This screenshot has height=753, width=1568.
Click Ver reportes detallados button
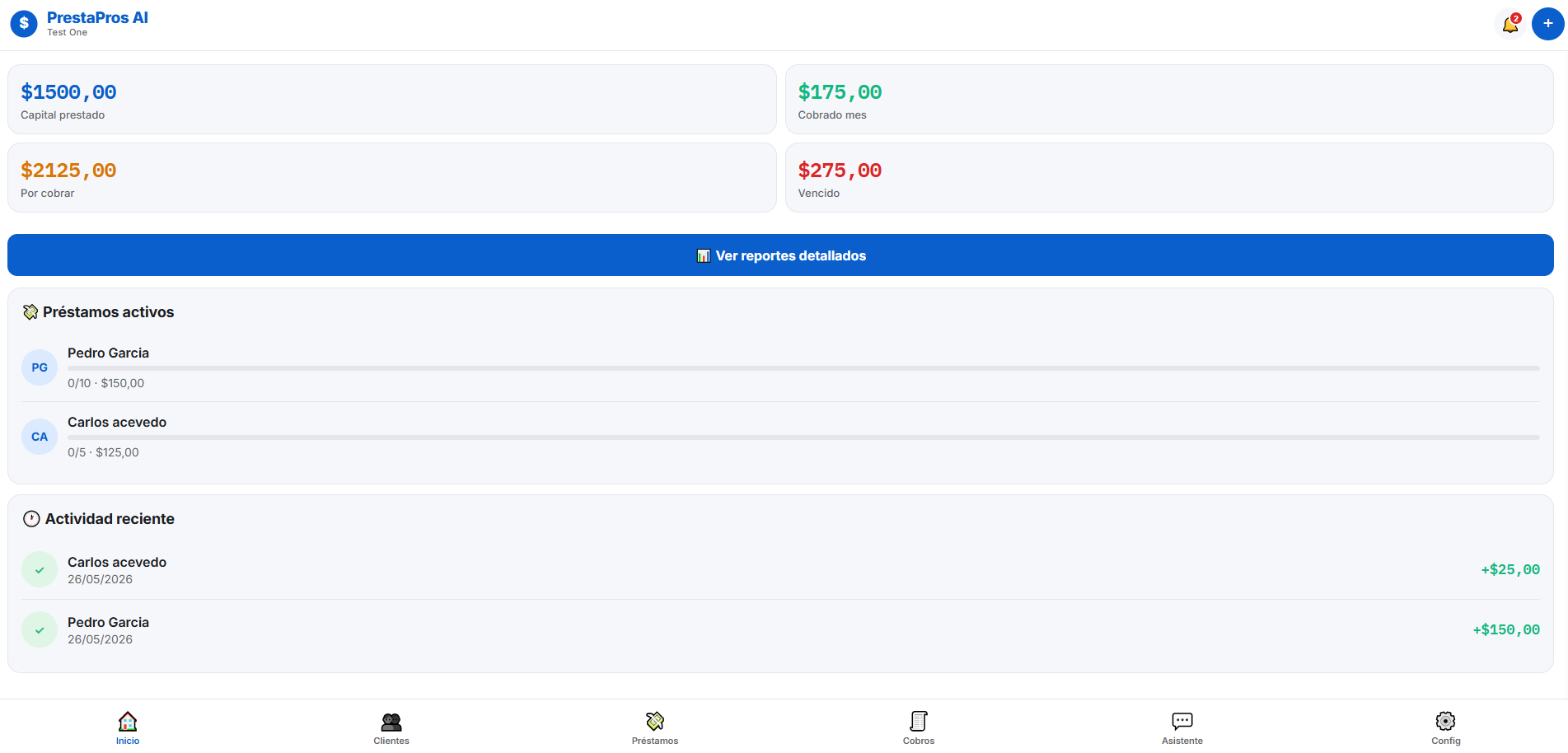[x=780, y=255]
